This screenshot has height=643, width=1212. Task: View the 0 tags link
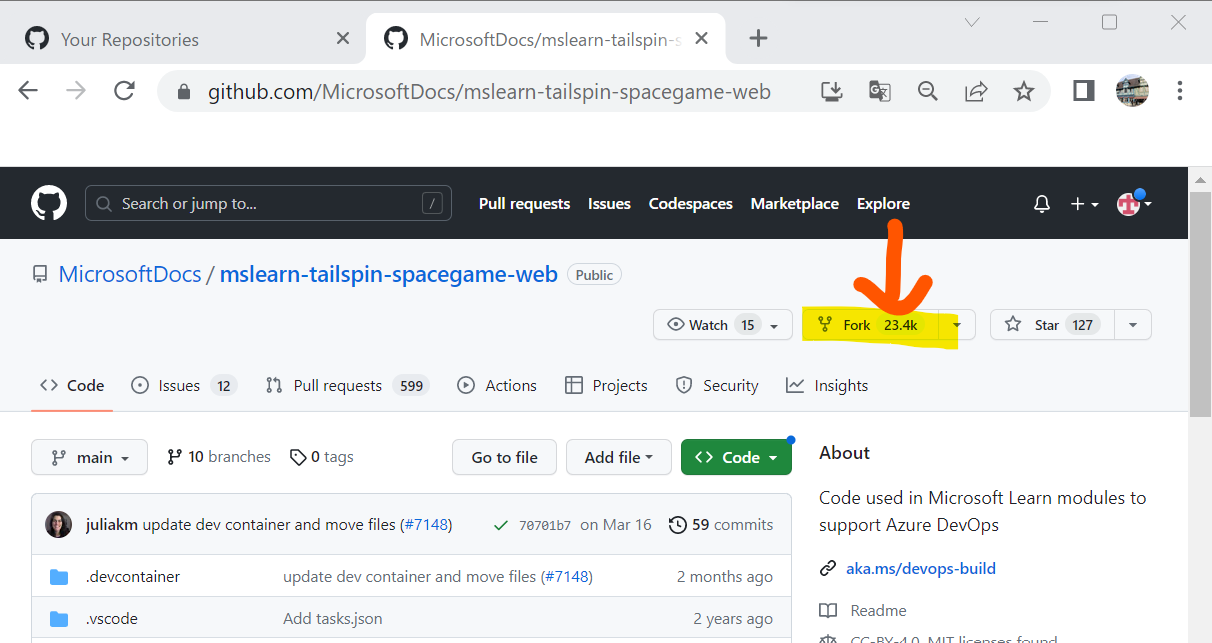[322, 457]
